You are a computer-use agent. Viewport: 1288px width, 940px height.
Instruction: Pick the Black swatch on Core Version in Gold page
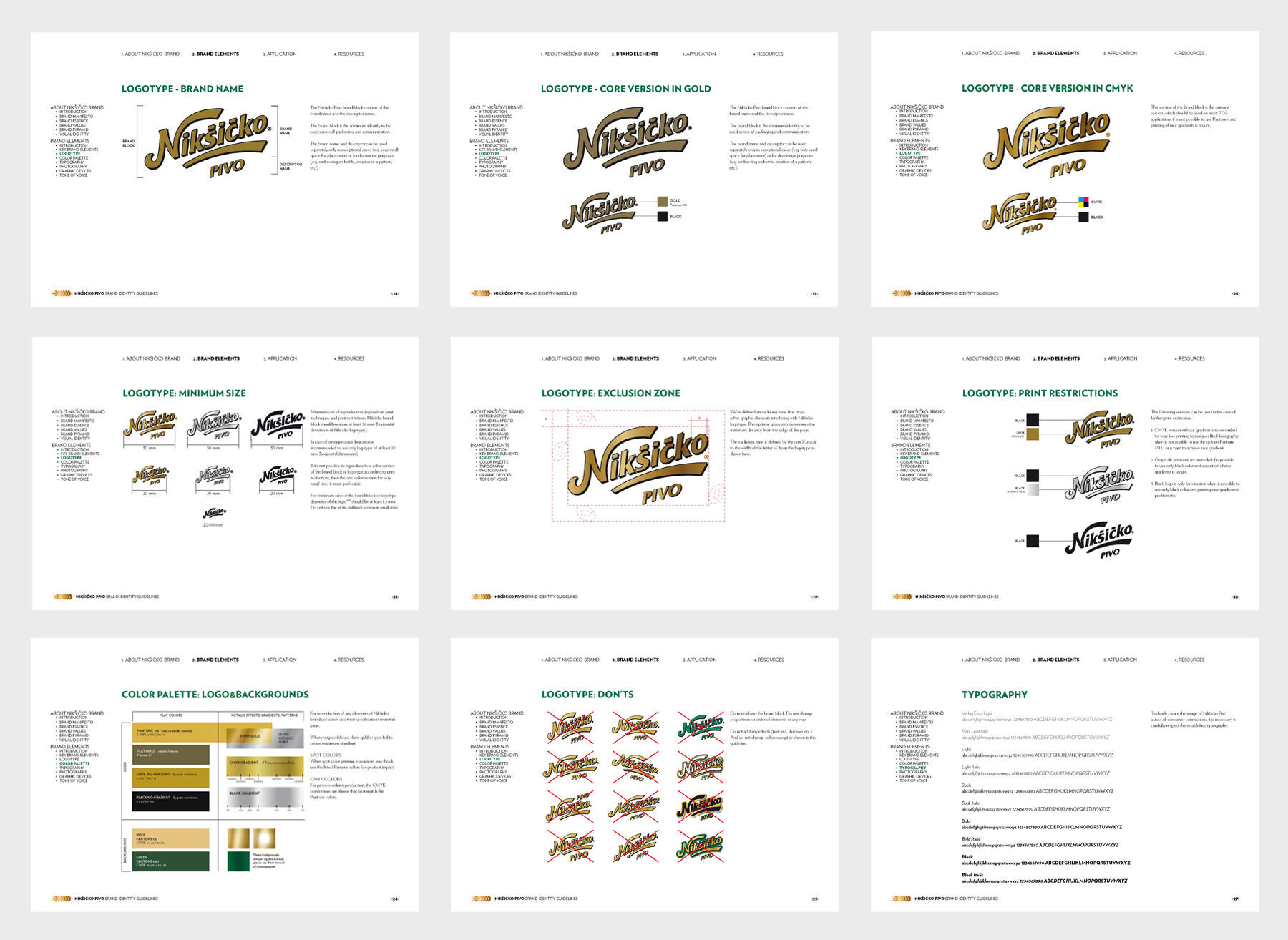tap(663, 216)
